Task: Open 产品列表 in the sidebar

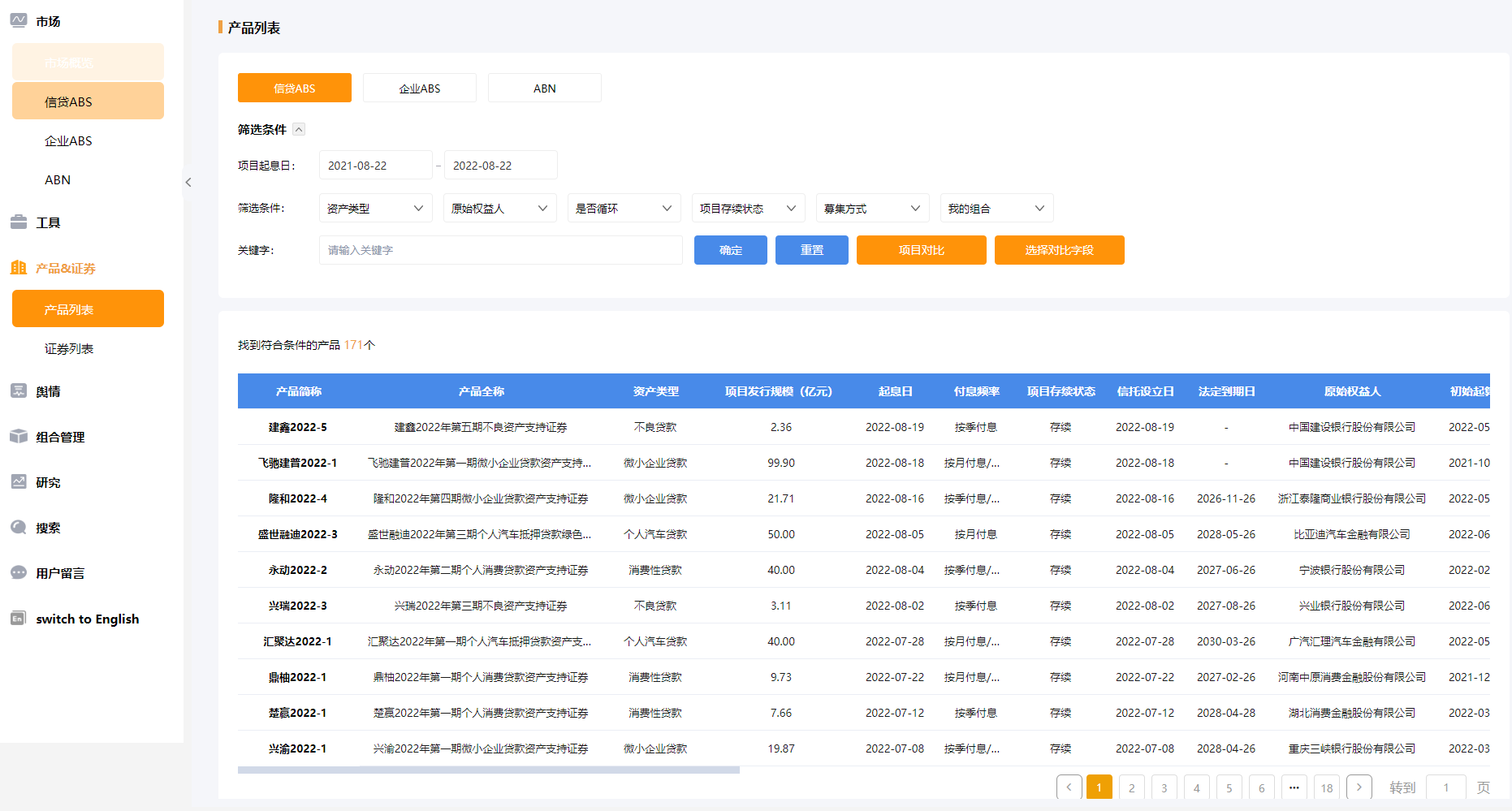Action: click(88, 308)
